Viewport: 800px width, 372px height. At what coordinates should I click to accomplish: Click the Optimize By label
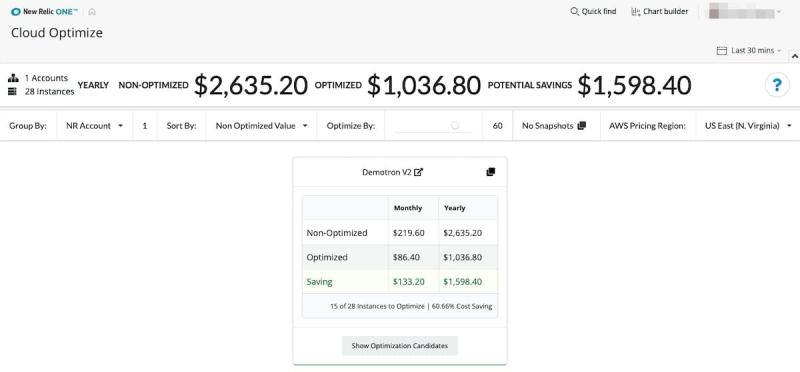point(351,126)
